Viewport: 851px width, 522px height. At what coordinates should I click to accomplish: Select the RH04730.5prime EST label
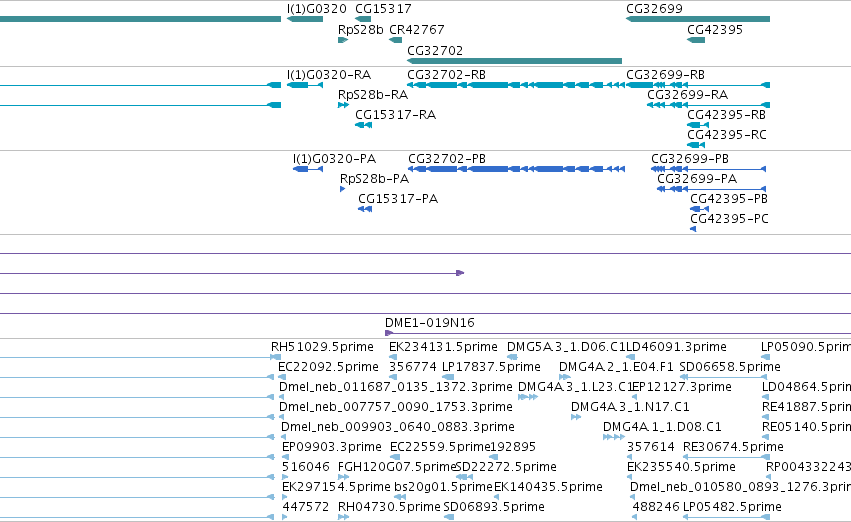(389, 507)
